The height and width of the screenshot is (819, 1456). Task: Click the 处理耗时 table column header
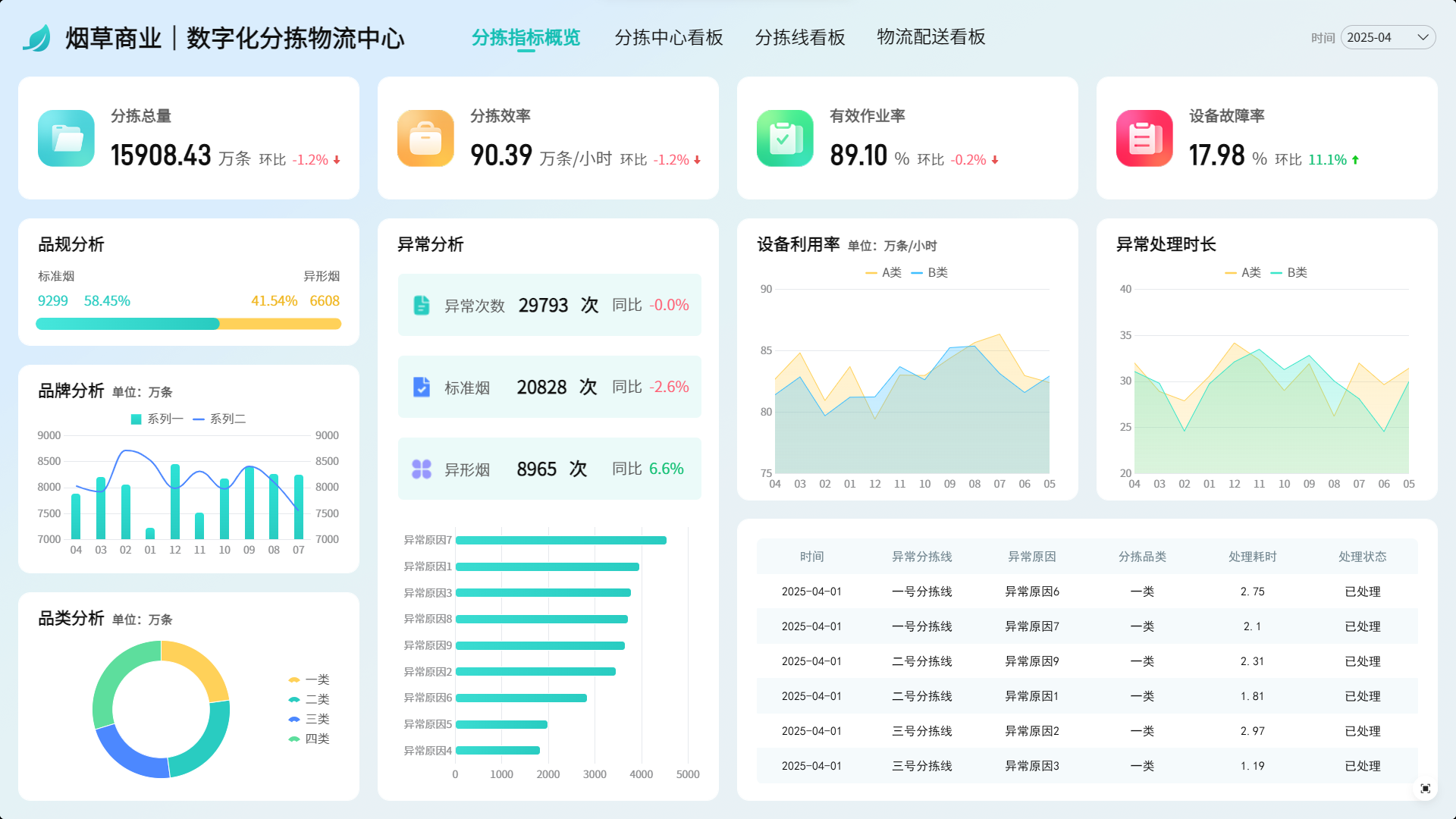[1252, 557]
